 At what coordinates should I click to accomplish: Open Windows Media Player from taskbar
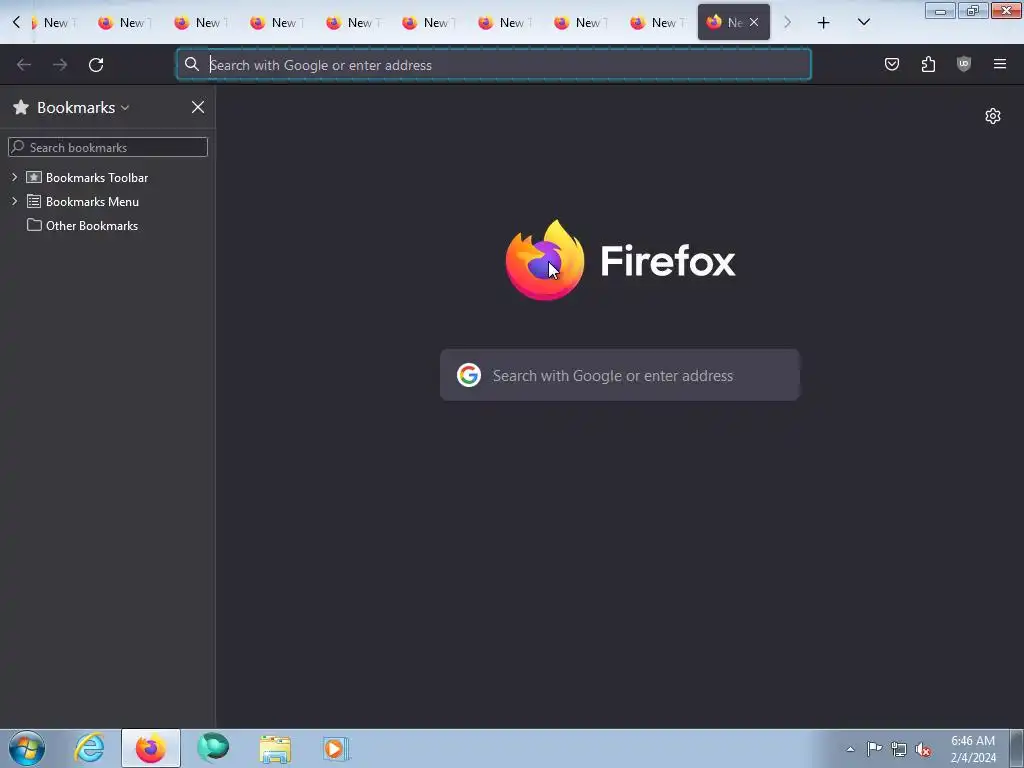pos(336,748)
